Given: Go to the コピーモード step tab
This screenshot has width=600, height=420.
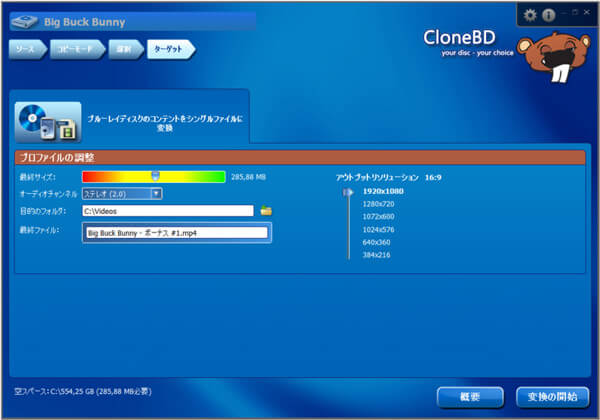Looking at the screenshot, I should (x=77, y=49).
